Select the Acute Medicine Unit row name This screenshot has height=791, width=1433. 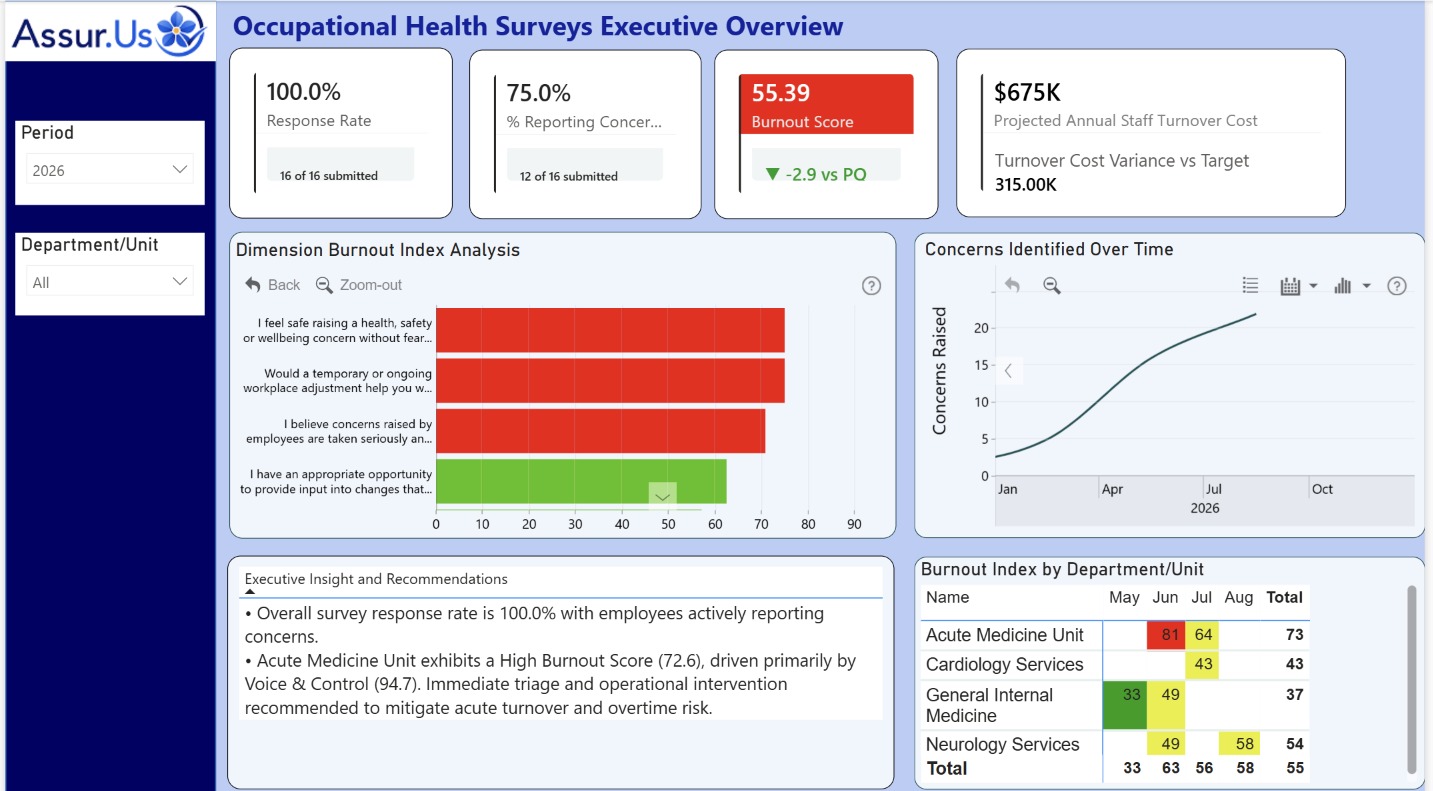pyautogui.click(x=1005, y=635)
